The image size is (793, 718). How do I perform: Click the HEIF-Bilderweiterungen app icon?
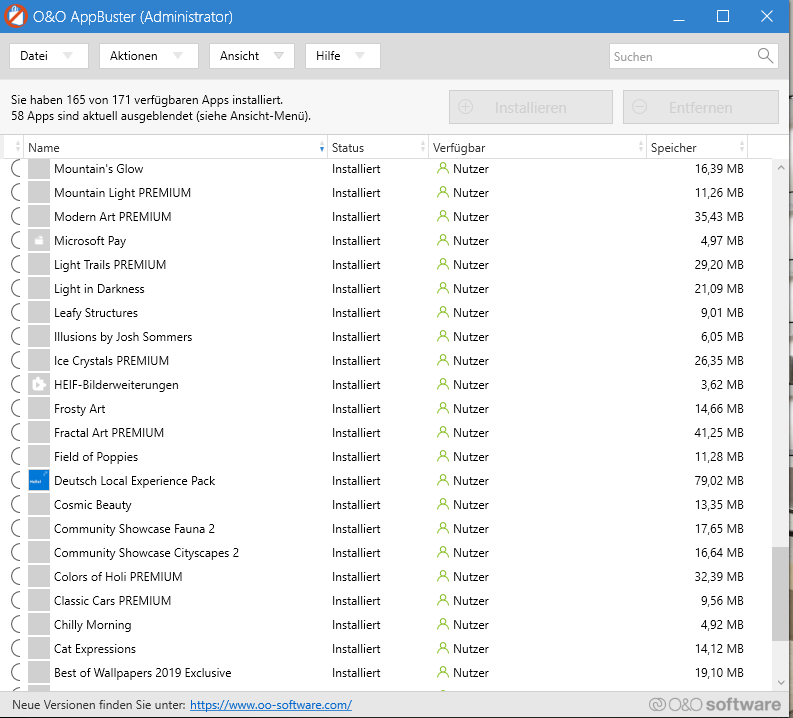[x=39, y=385]
